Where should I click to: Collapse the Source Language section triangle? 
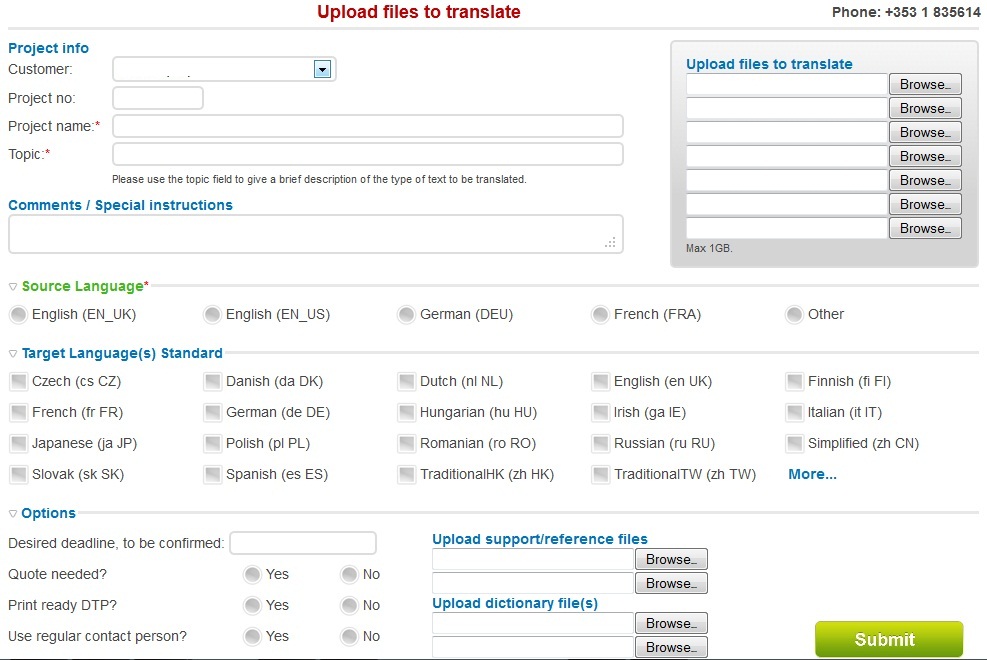[13, 287]
